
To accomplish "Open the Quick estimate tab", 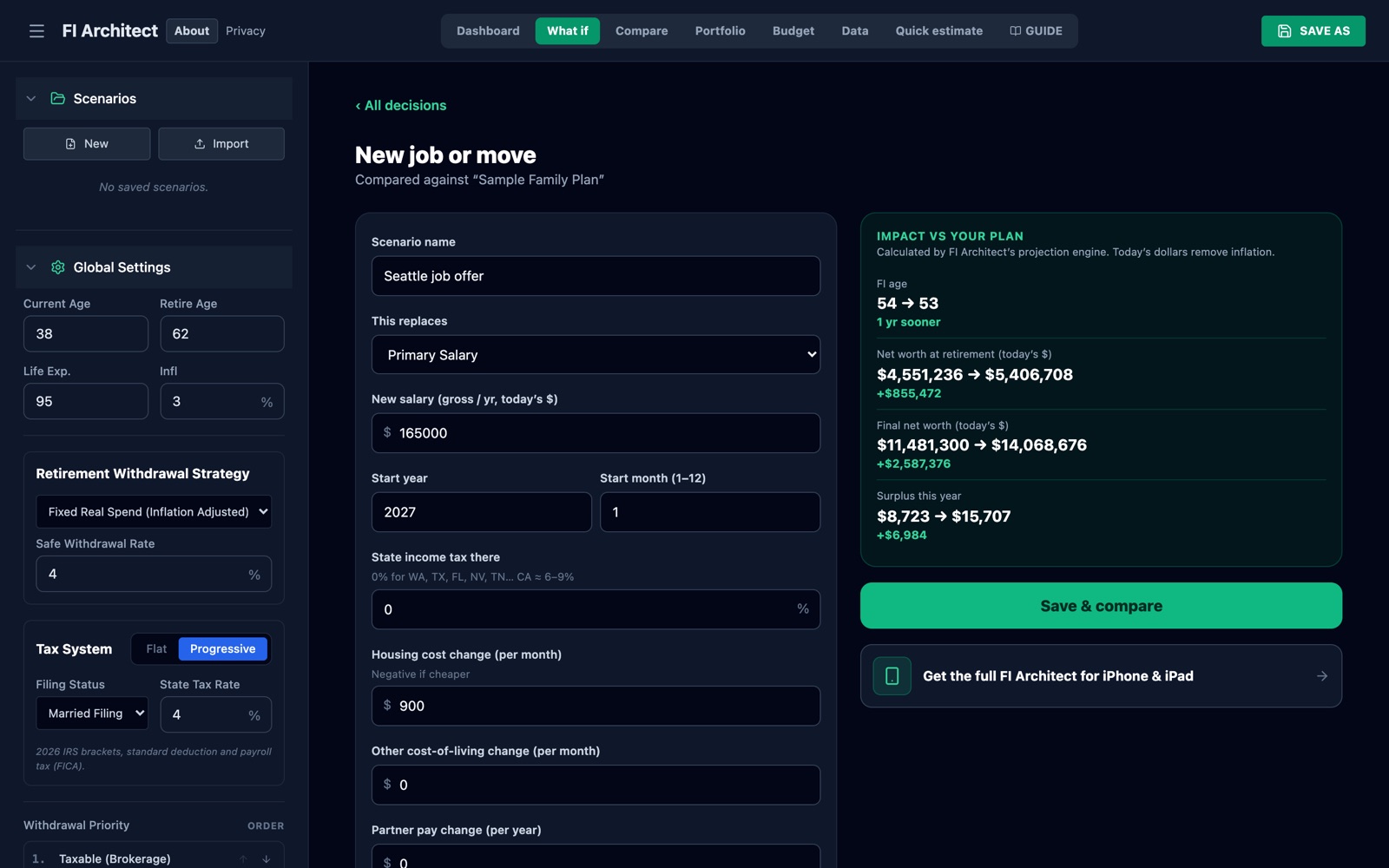I will tap(939, 31).
